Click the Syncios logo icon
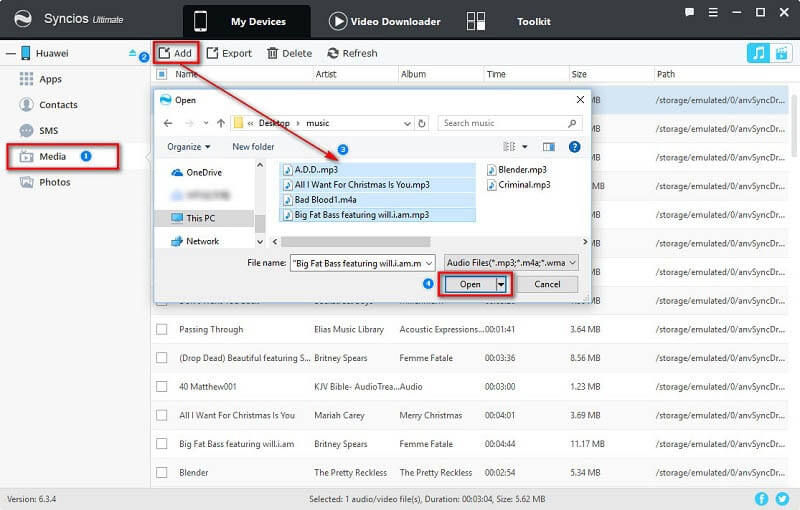 click(x=22, y=19)
